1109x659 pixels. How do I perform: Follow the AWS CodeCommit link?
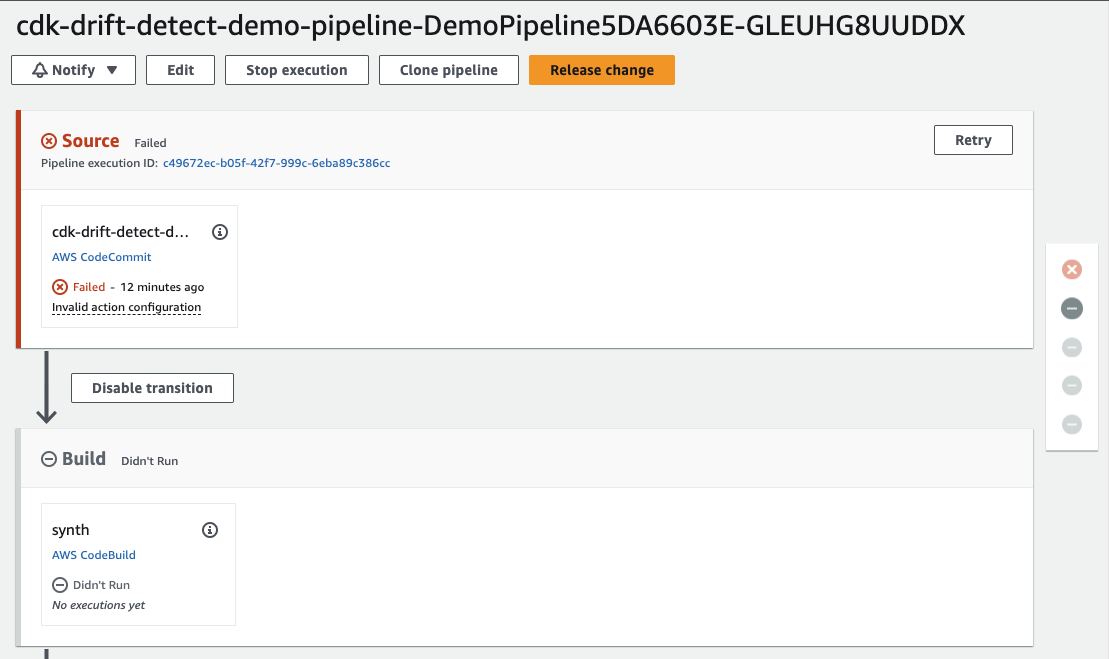[101, 257]
